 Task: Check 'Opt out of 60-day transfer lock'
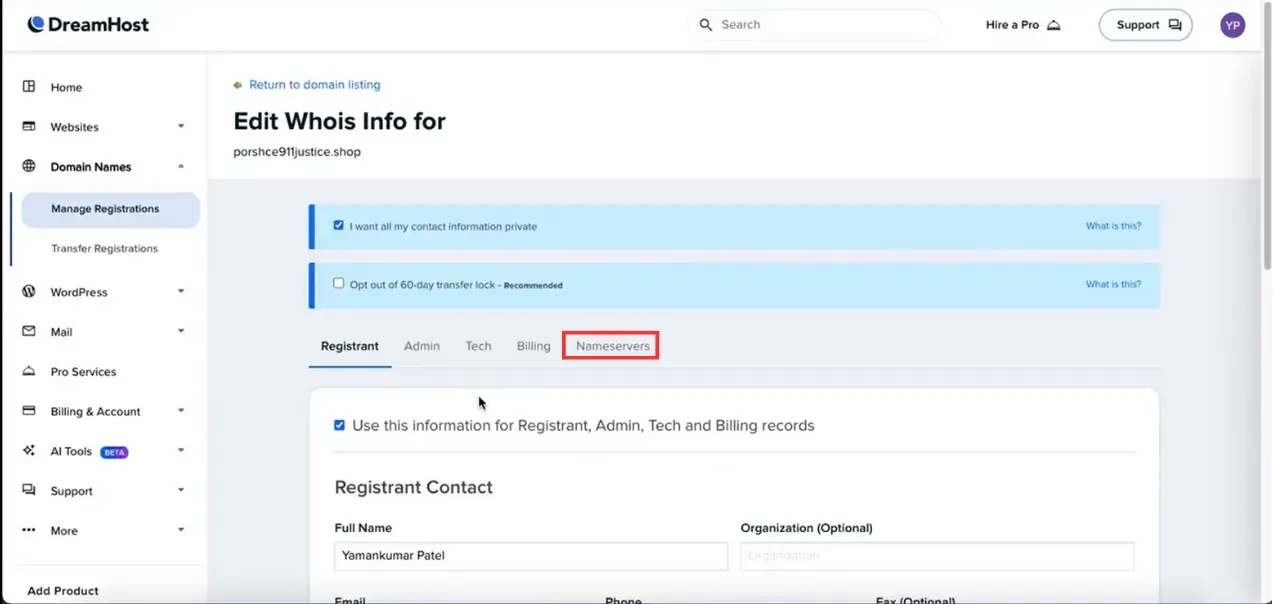[339, 284]
